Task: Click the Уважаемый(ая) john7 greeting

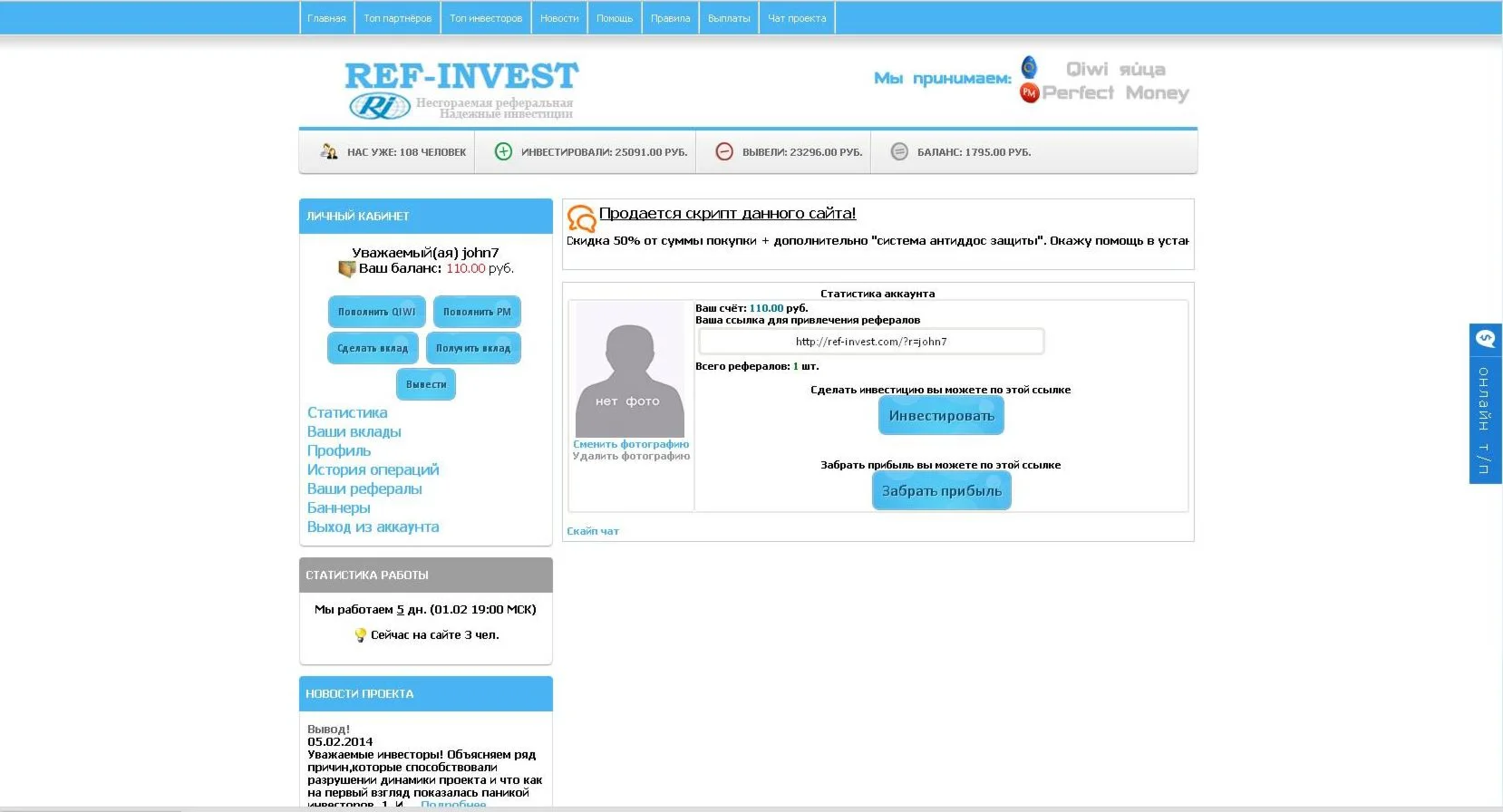Action: [425, 253]
